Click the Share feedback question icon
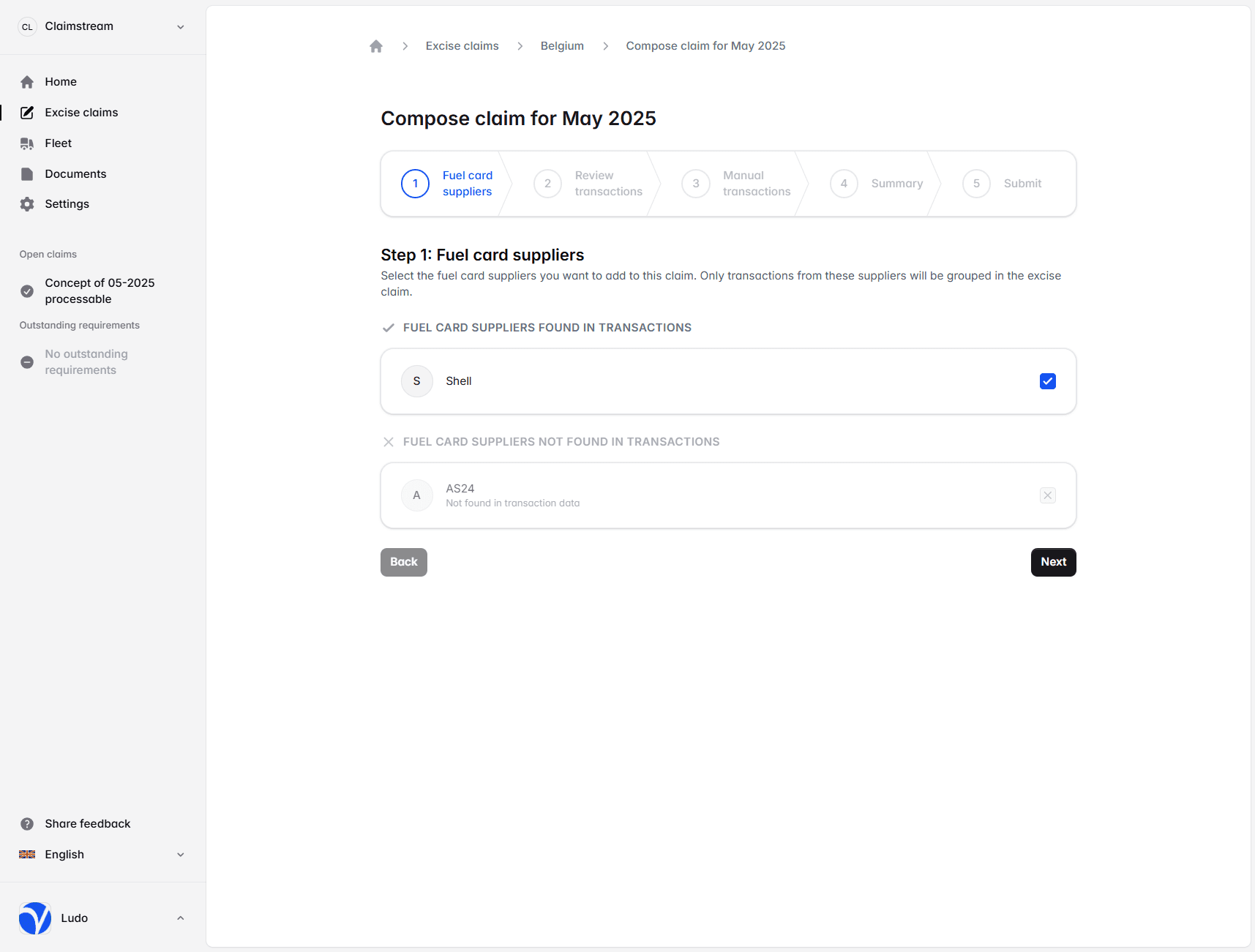Image resolution: width=1255 pixels, height=952 pixels. [27, 824]
